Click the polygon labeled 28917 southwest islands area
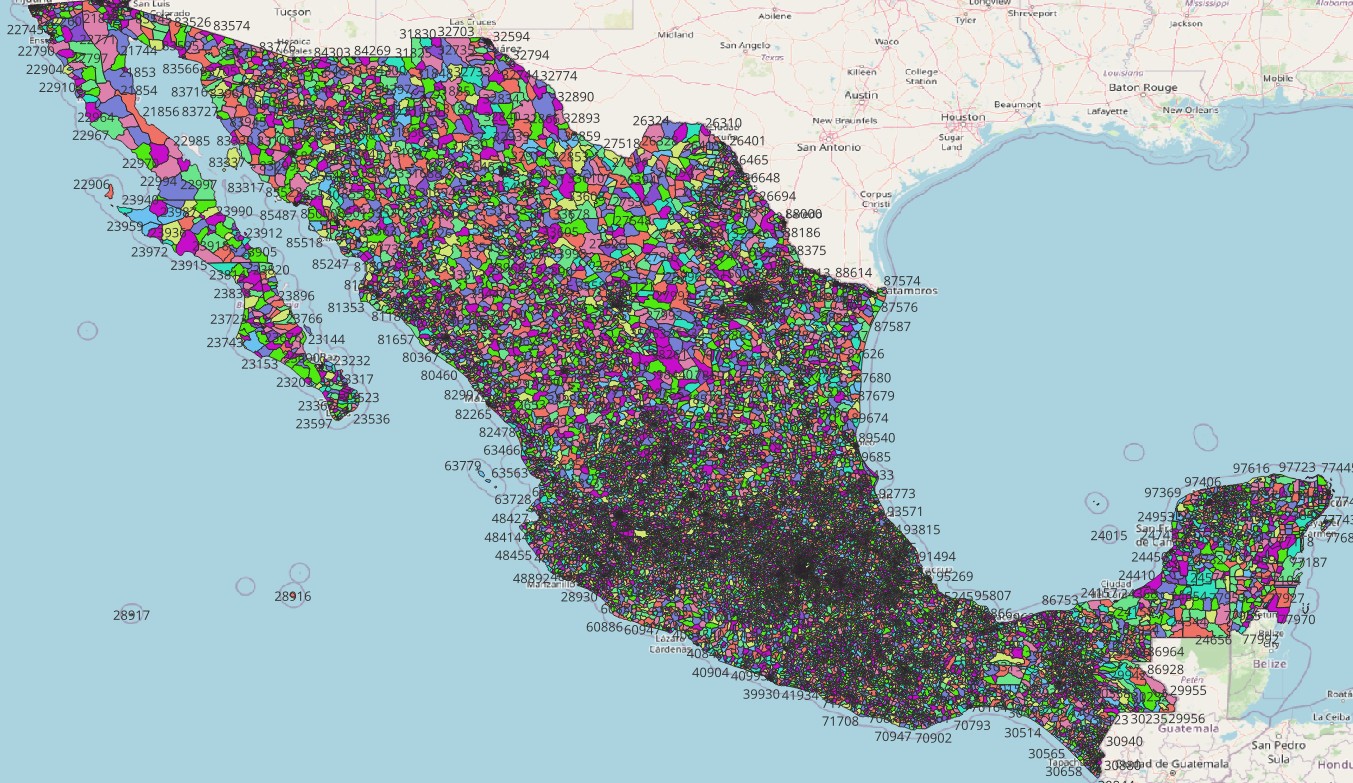The height and width of the screenshot is (783, 1353). click(132, 614)
